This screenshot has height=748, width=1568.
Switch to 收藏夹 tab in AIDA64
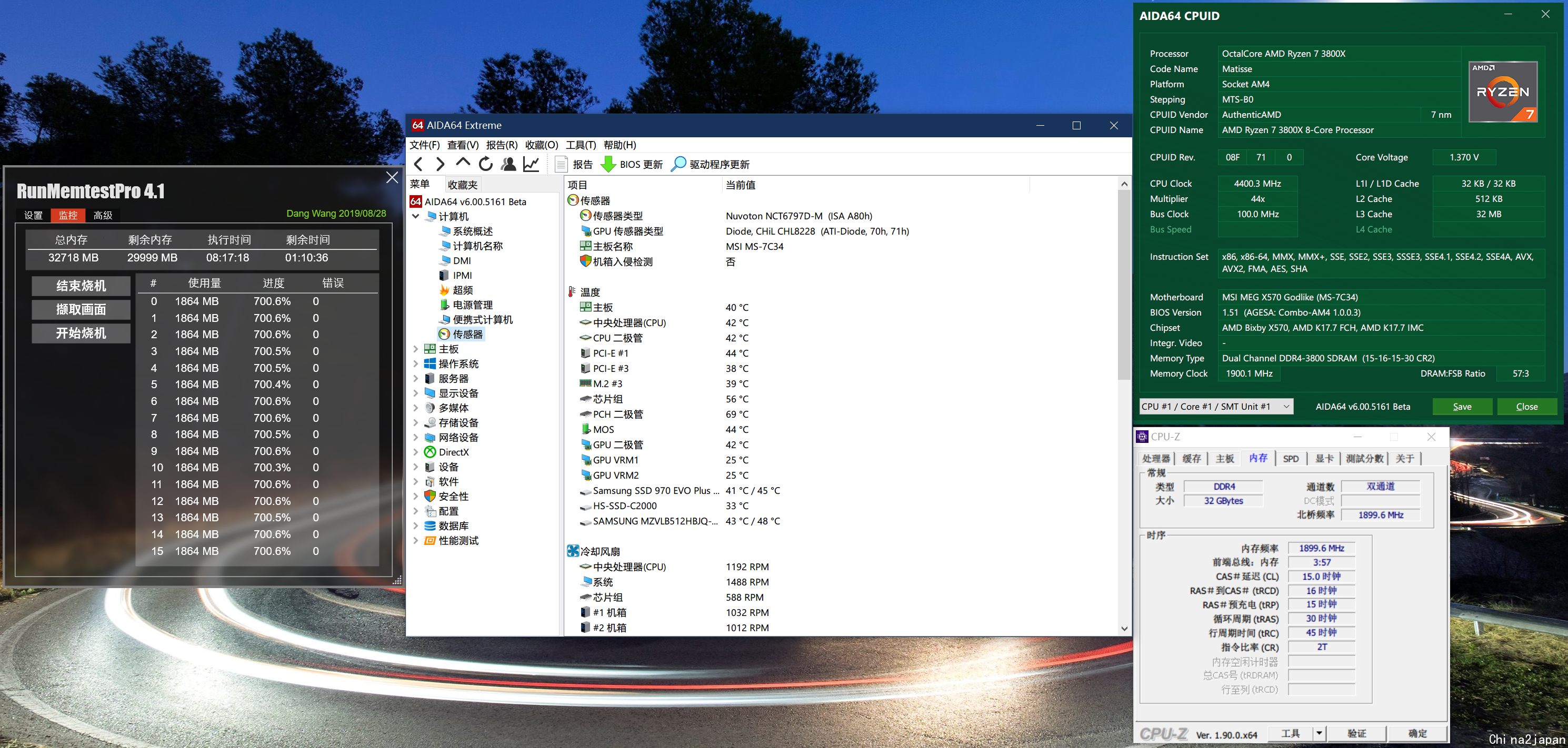463,184
